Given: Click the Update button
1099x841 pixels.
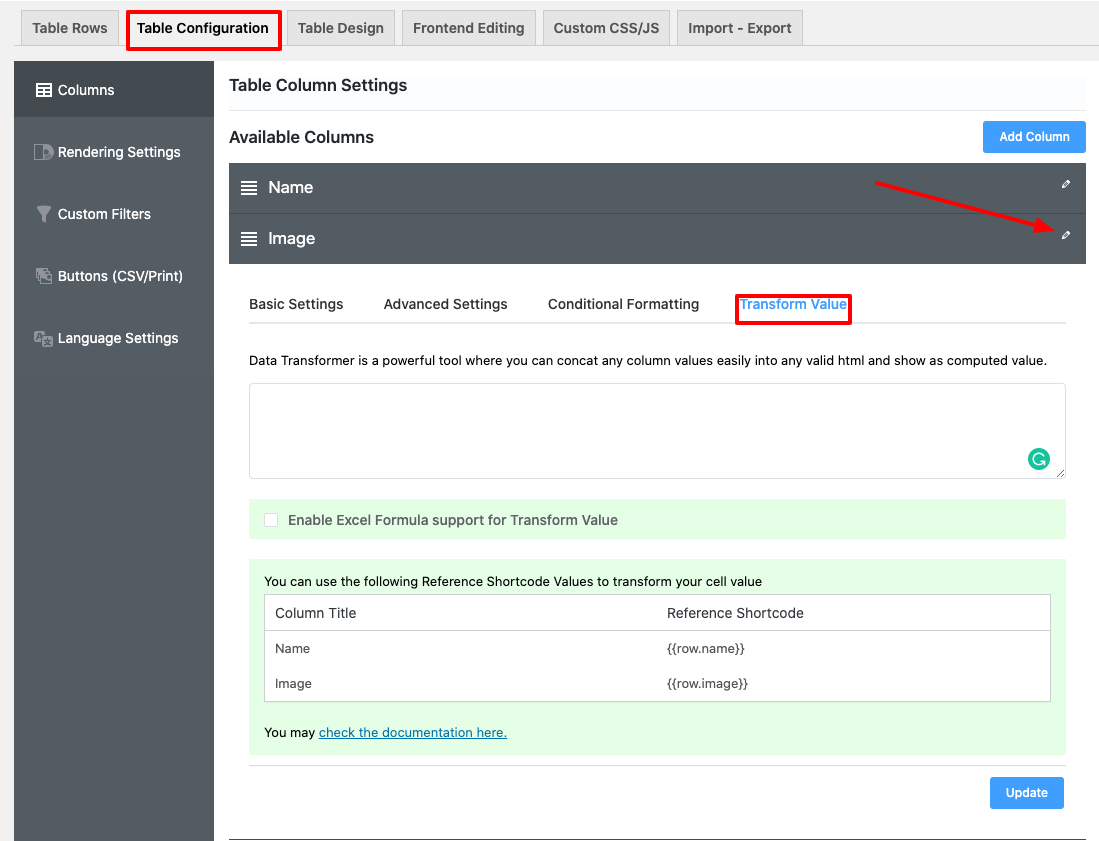Looking at the screenshot, I should 1026,792.
